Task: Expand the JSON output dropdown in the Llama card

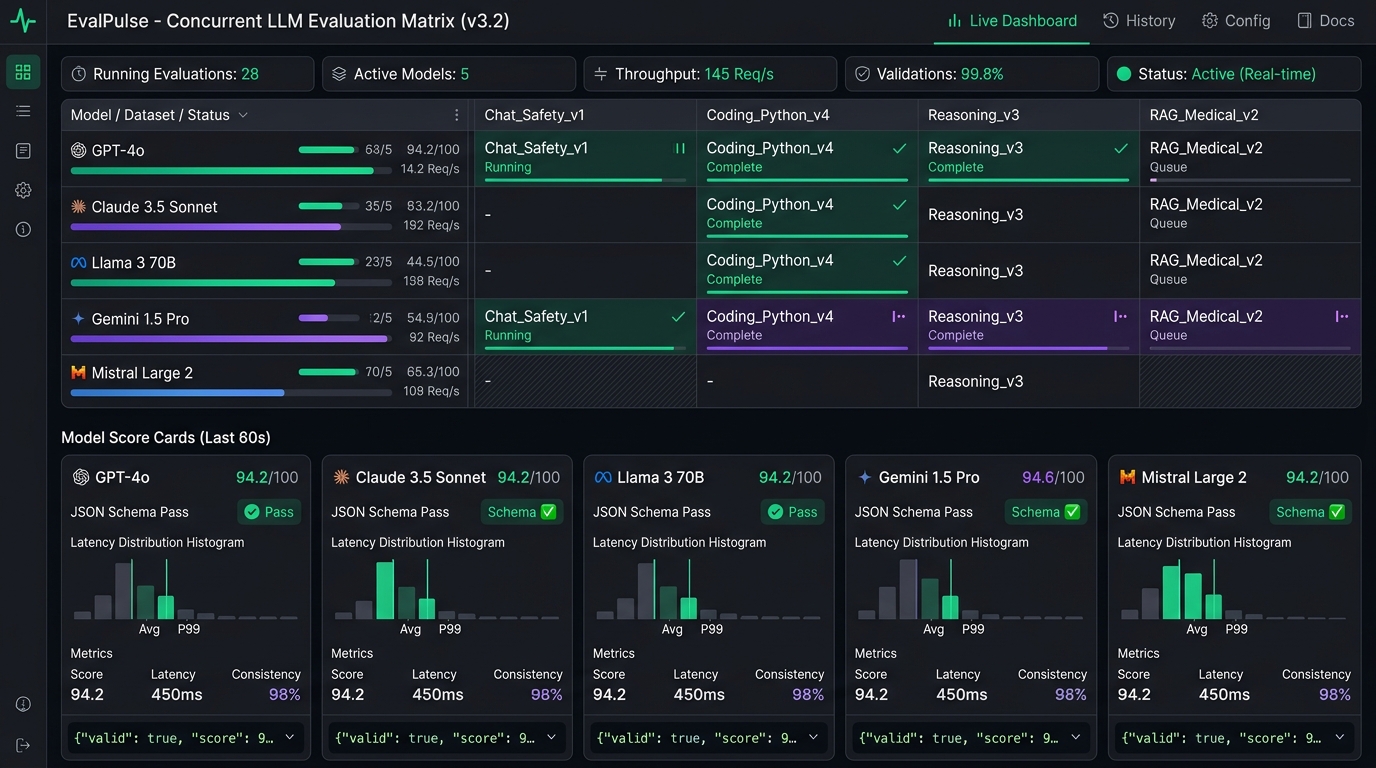Action: click(x=814, y=738)
